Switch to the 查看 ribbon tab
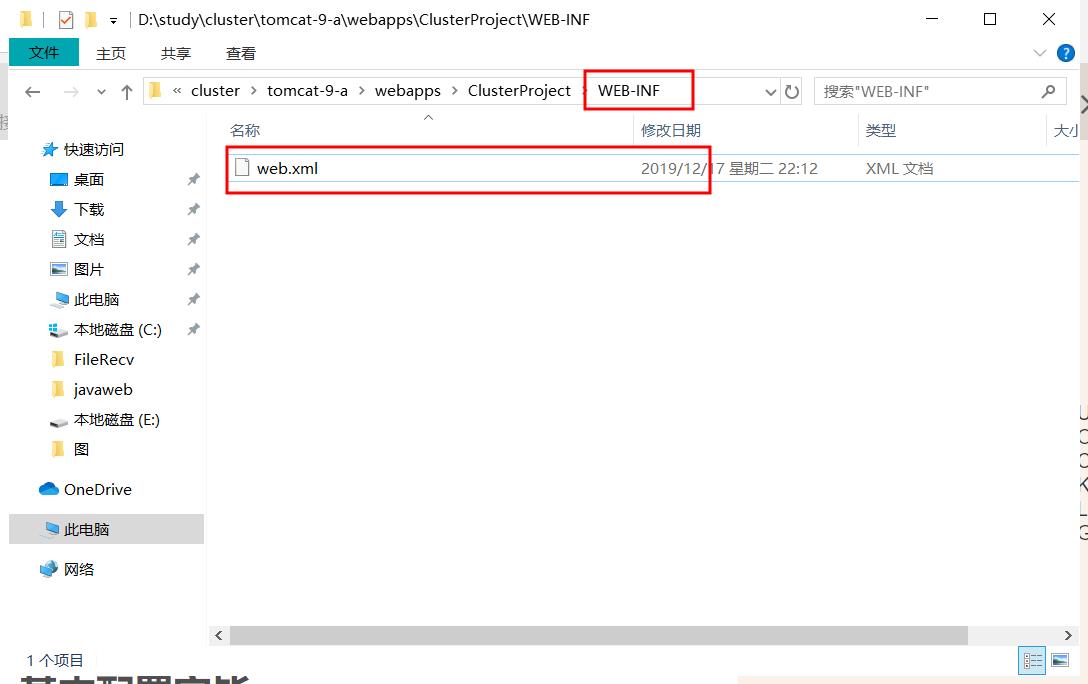This screenshot has height=684, width=1088. click(x=241, y=53)
